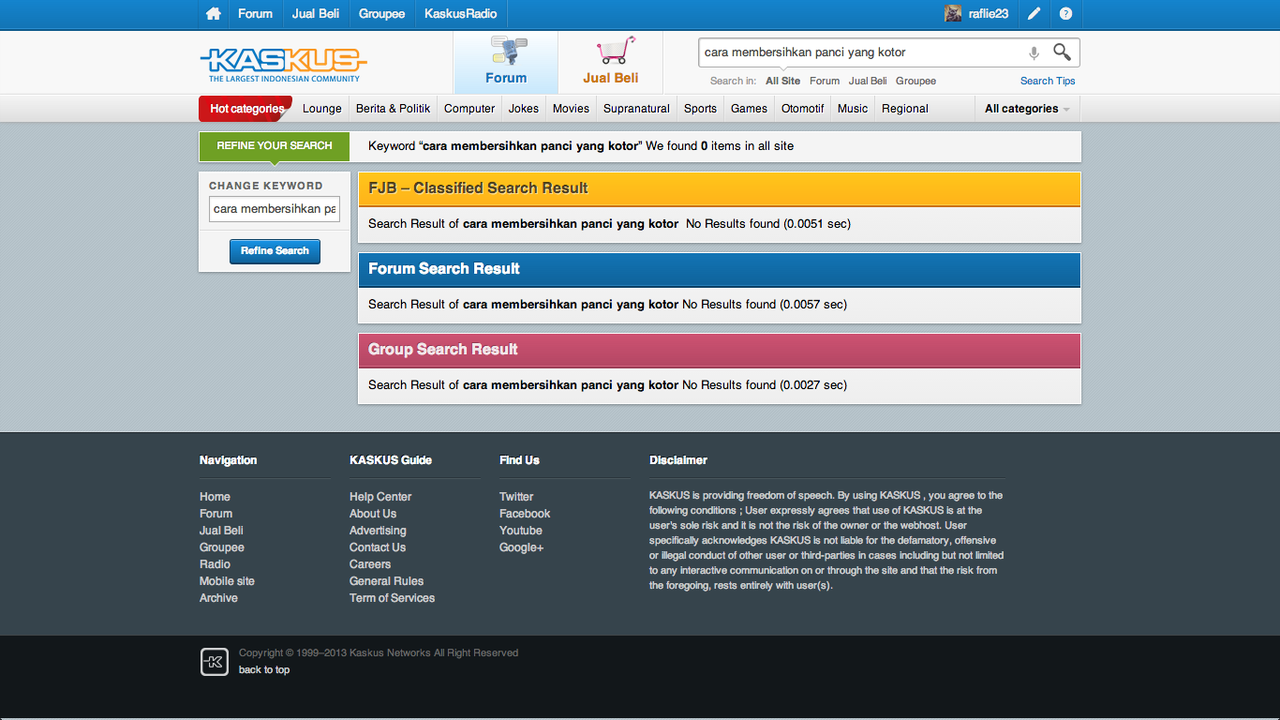Open Contact Us link
The width and height of the screenshot is (1280, 720).
click(x=377, y=548)
